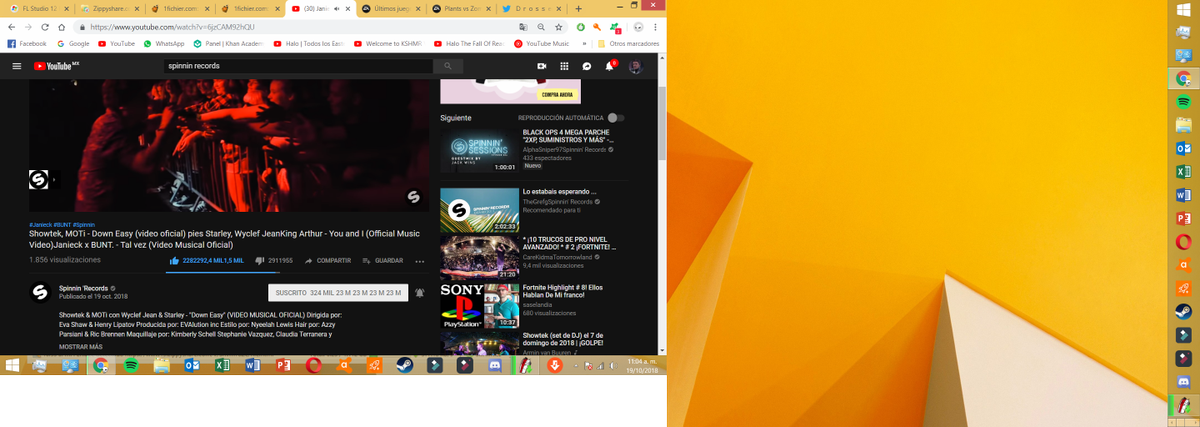Click the Windows Start button on bottom taskbar

pyautogui.click(x=12, y=366)
